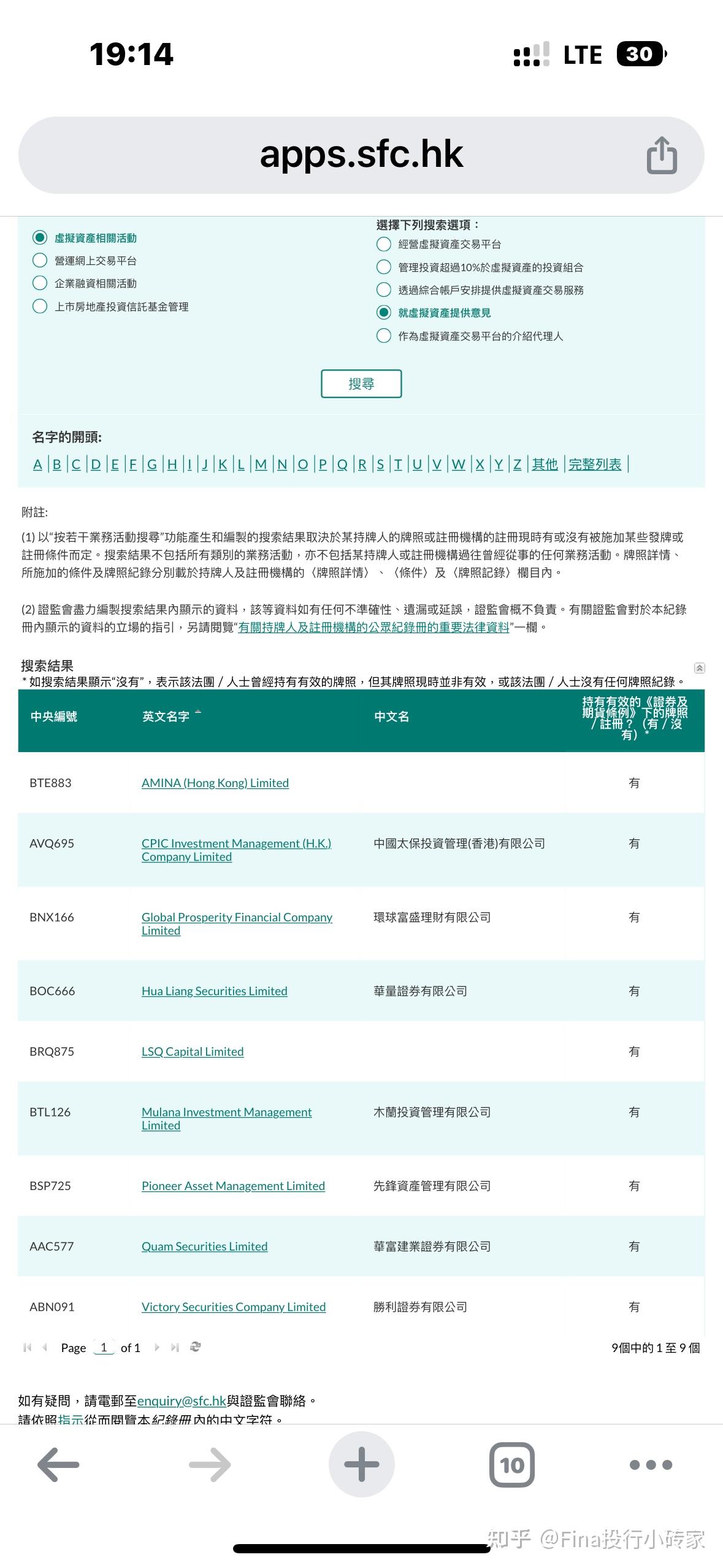Tap the share icon in address bar

(662, 155)
